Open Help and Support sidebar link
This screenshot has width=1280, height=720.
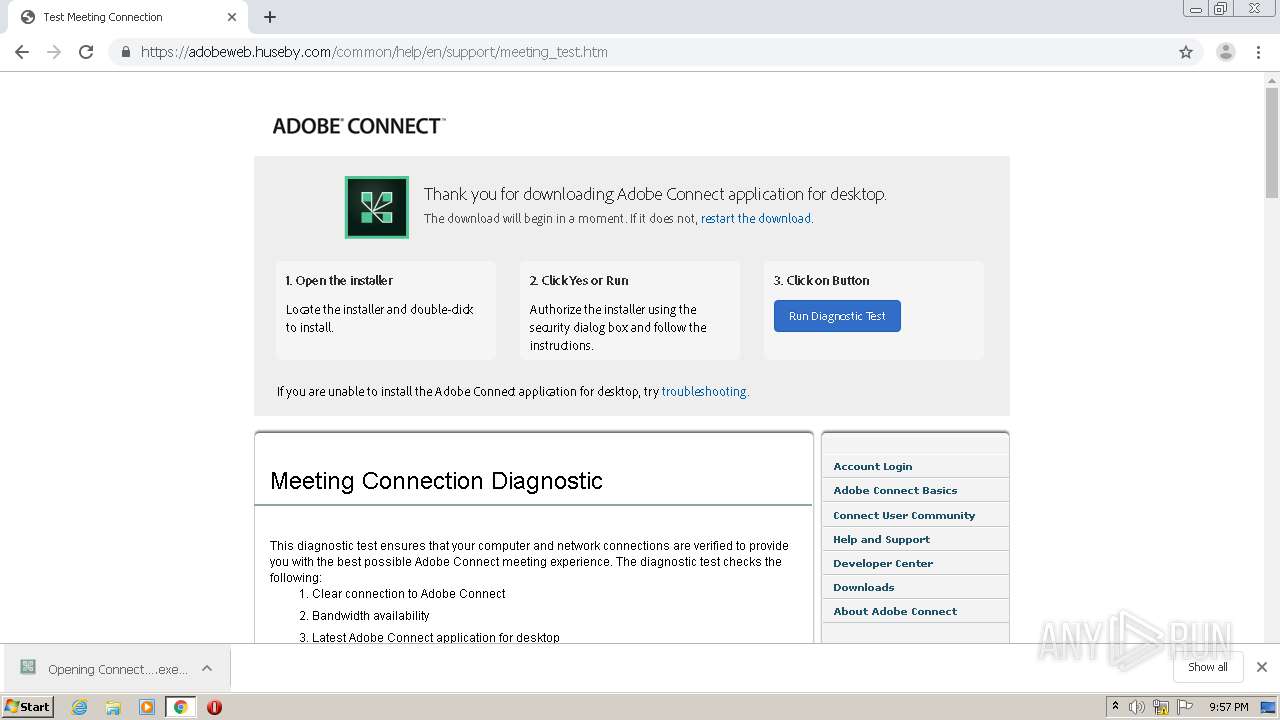coord(881,539)
